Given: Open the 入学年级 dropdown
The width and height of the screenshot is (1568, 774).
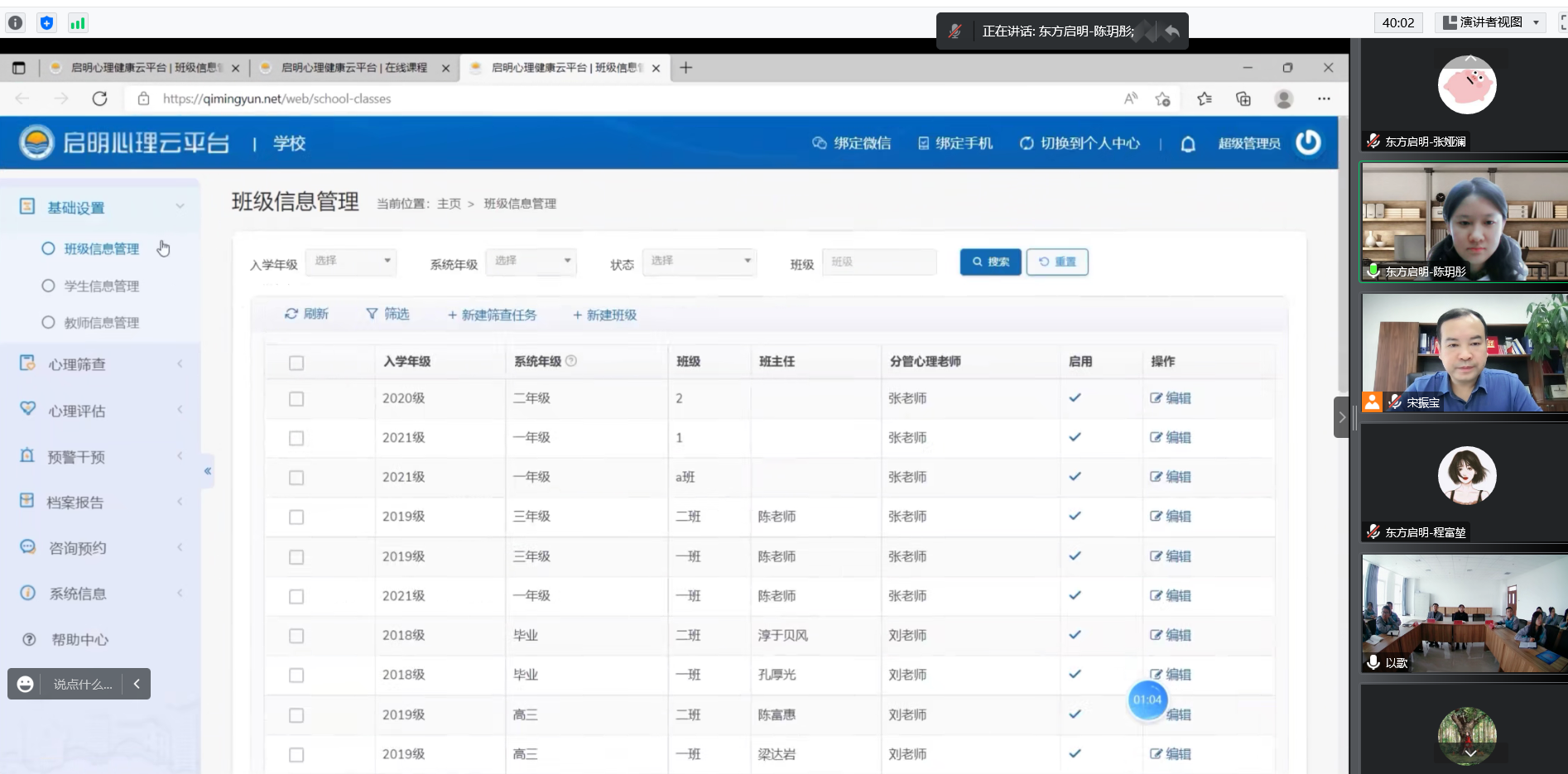Looking at the screenshot, I should (x=351, y=261).
